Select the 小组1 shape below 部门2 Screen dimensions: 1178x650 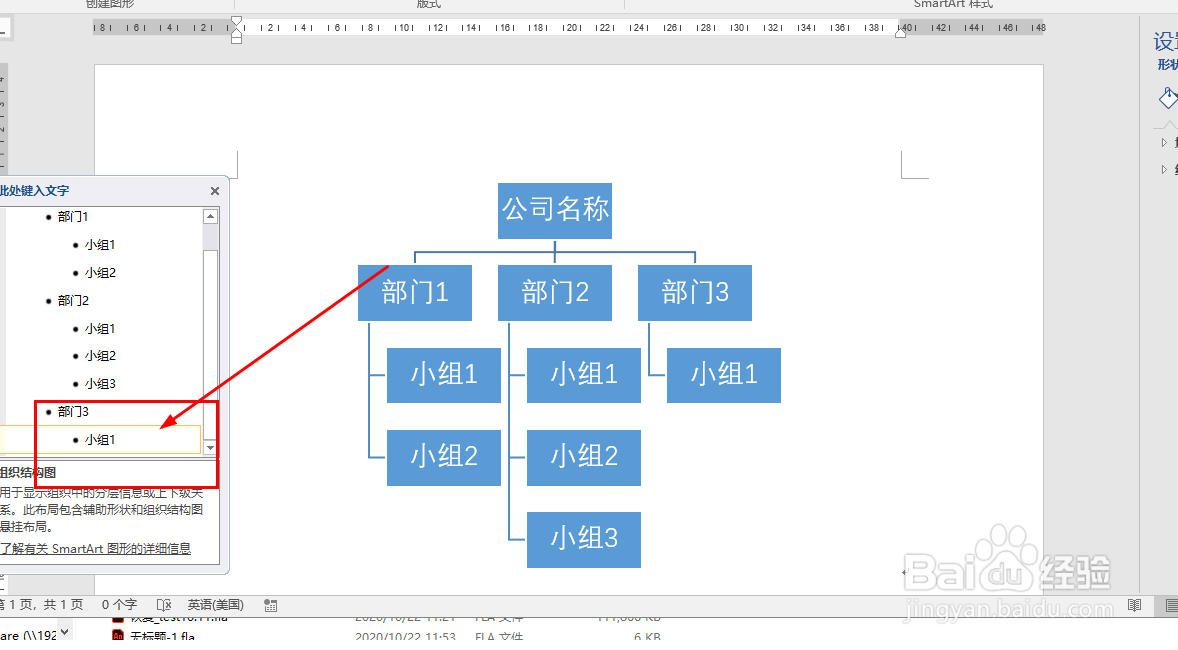coord(584,375)
